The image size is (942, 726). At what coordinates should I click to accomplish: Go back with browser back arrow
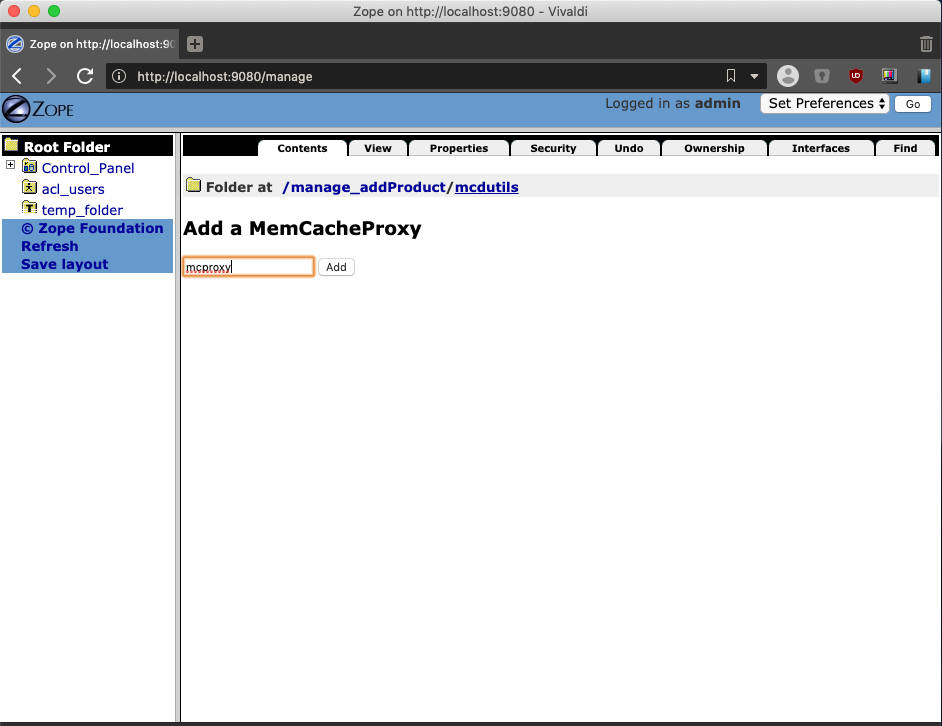(17, 76)
